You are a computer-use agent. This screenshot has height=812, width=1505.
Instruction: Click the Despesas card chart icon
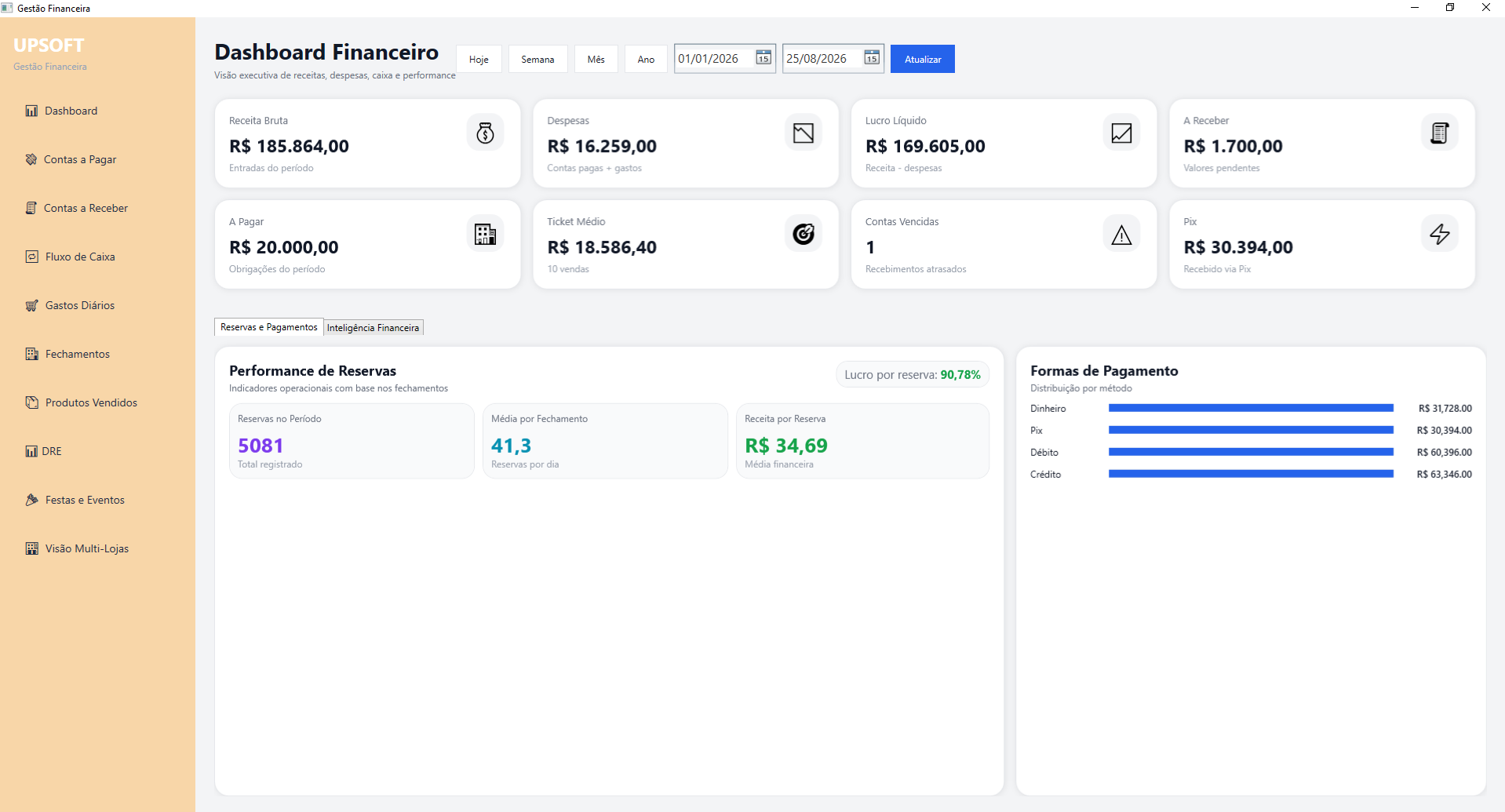804,133
